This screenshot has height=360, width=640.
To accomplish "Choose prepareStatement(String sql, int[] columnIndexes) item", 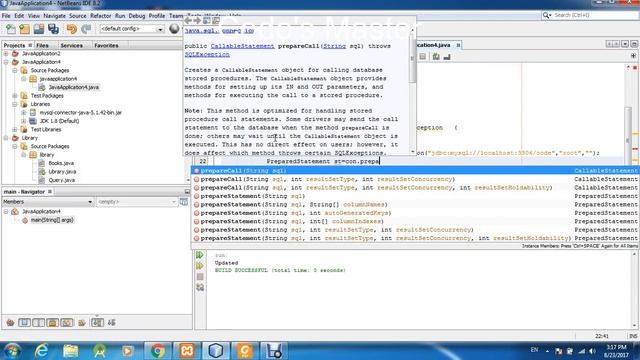I will (x=414, y=221).
